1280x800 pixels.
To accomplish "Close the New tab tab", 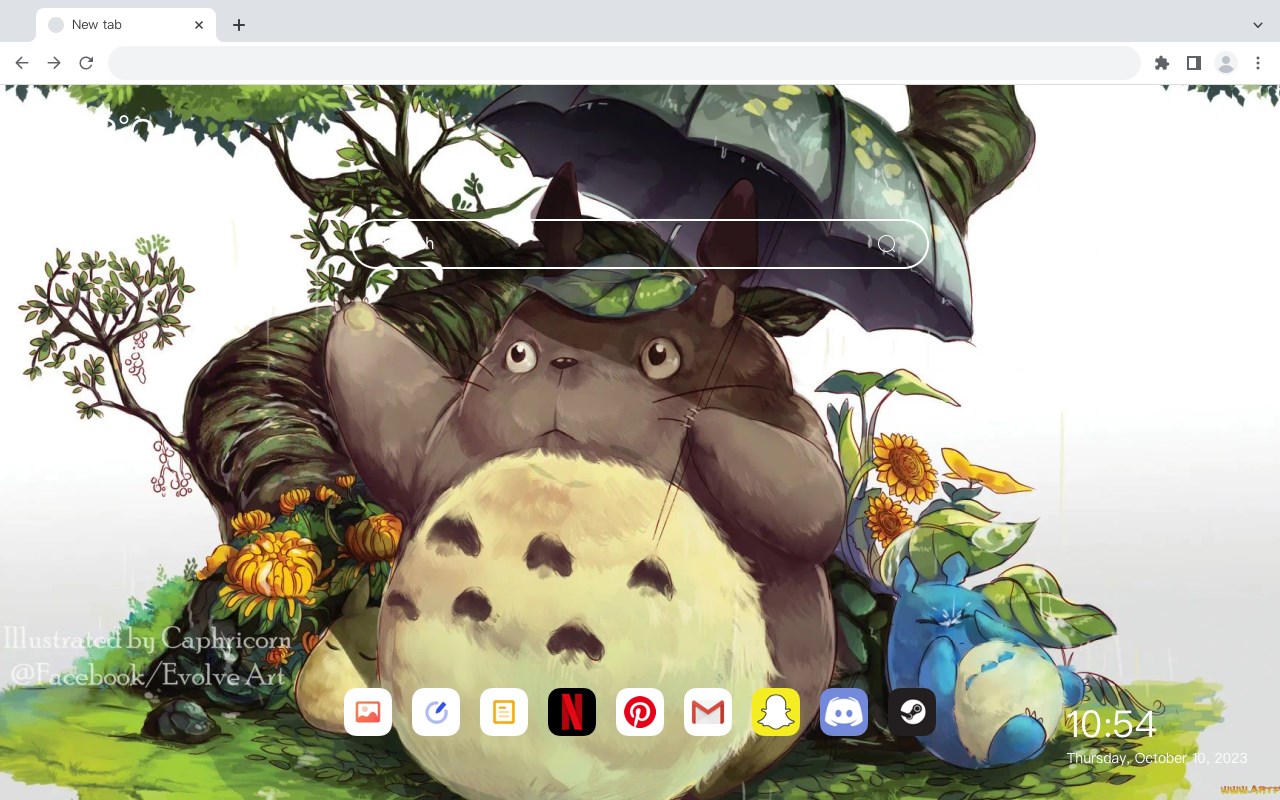I will [199, 25].
